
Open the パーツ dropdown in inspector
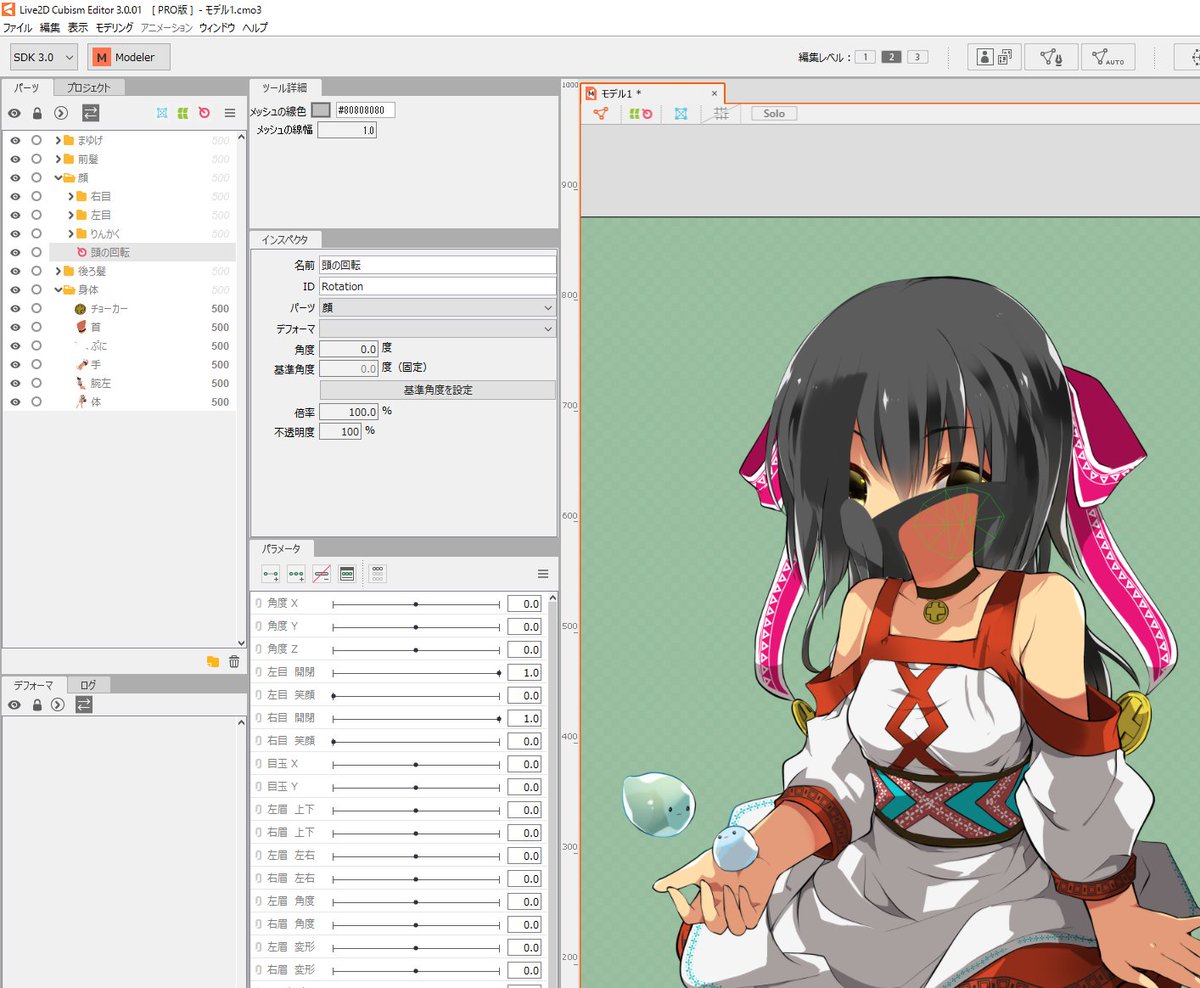click(437, 308)
